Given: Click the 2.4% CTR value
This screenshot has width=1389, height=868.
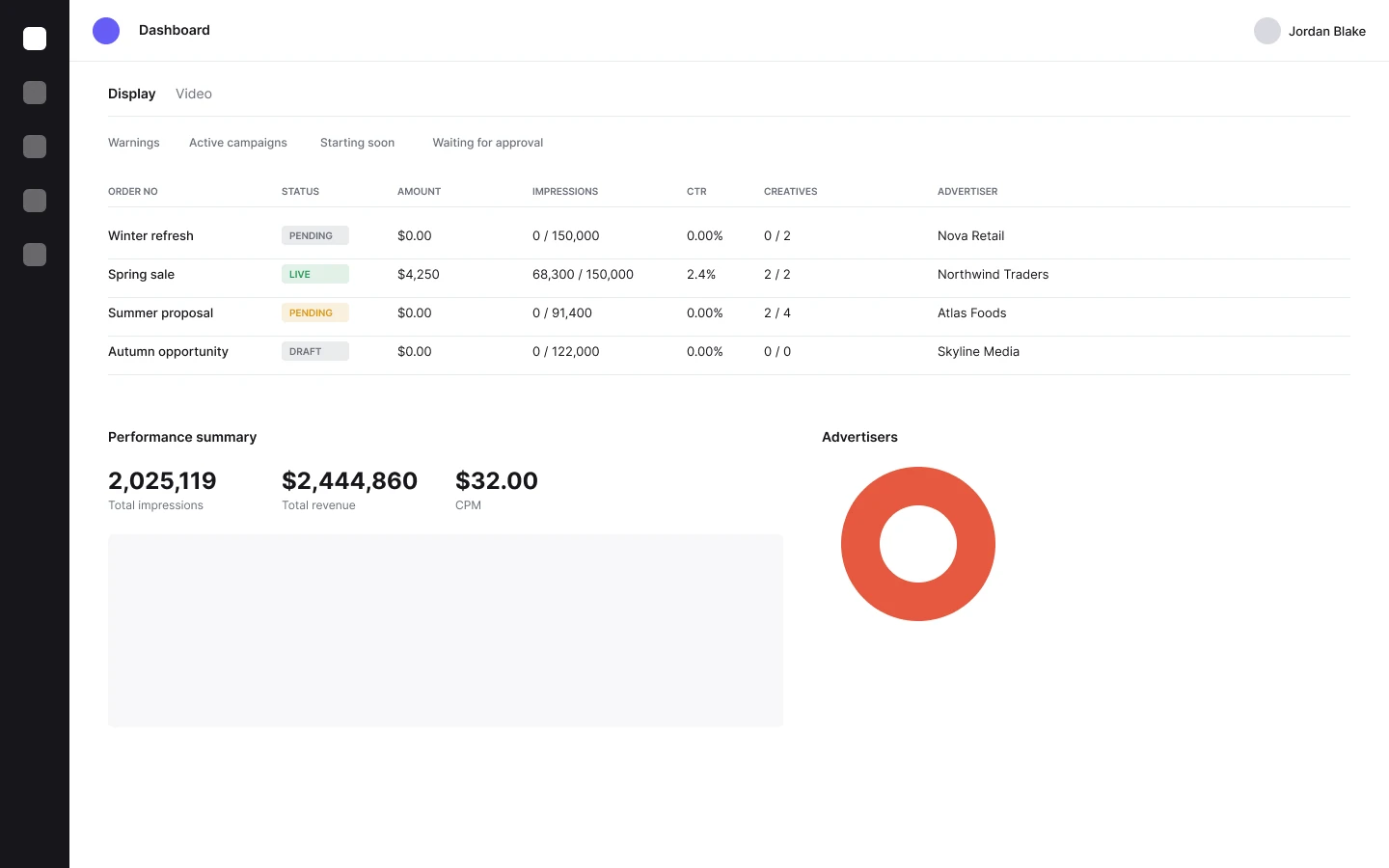Looking at the screenshot, I should (701, 274).
